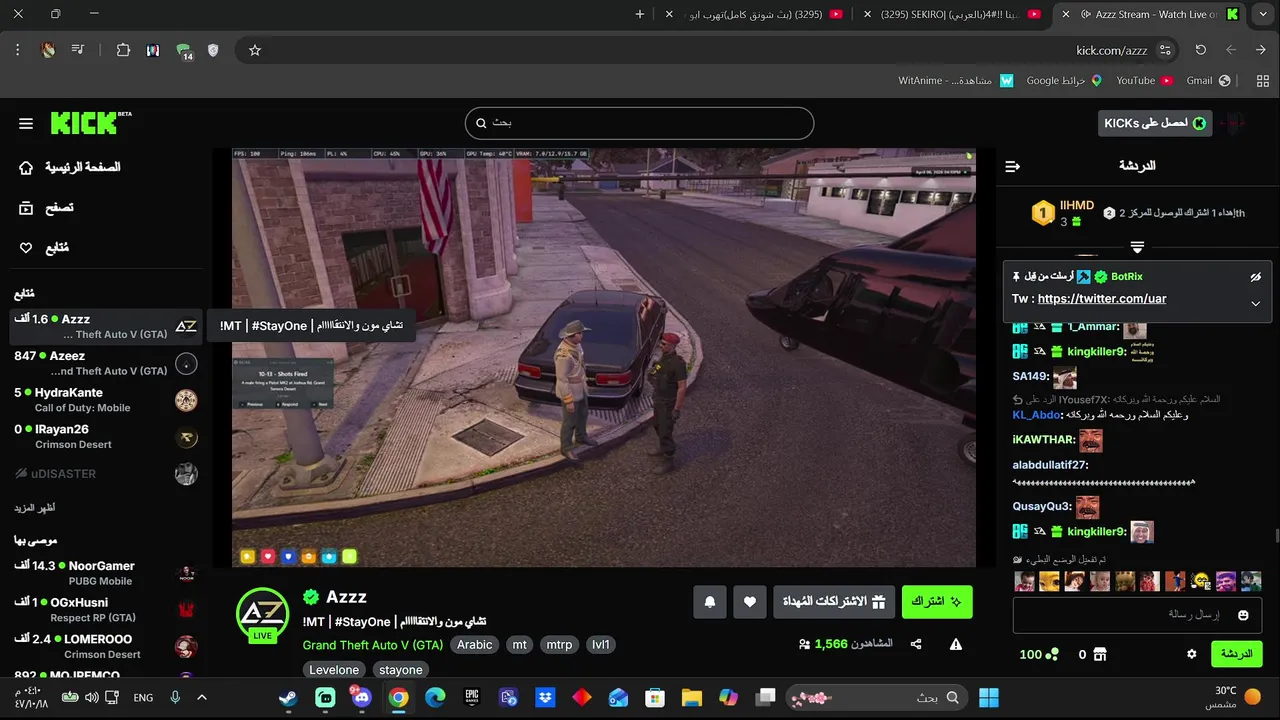This screenshot has width=1280, height=720.
Task: Click the mtrp tag
Action: (x=559, y=645)
